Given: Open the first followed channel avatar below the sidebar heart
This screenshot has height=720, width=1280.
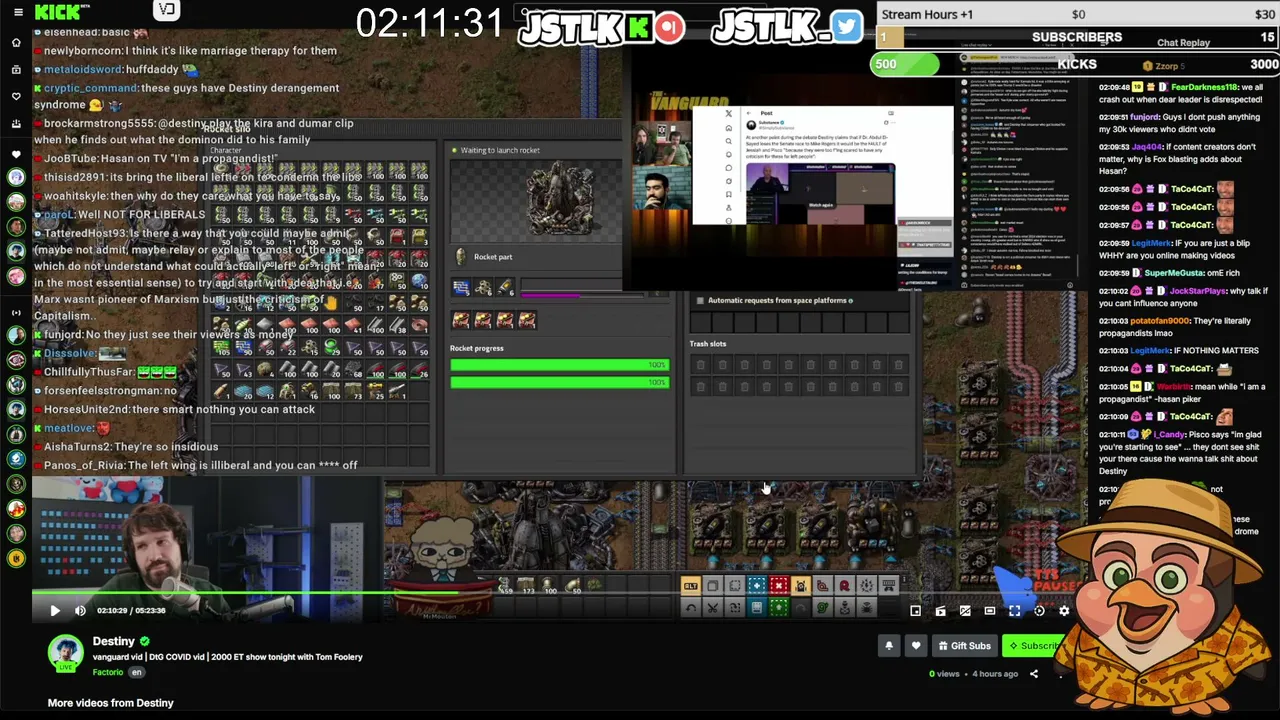Looking at the screenshot, I should (x=16, y=177).
